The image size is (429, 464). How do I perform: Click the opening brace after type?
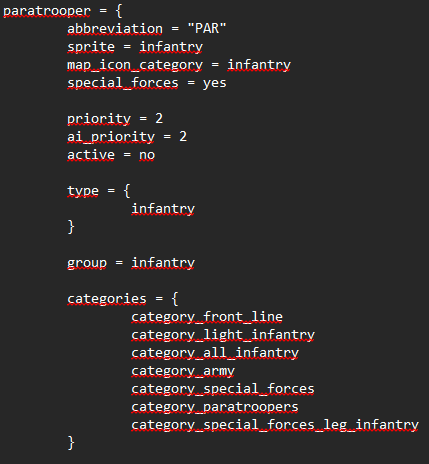(127, 191)
